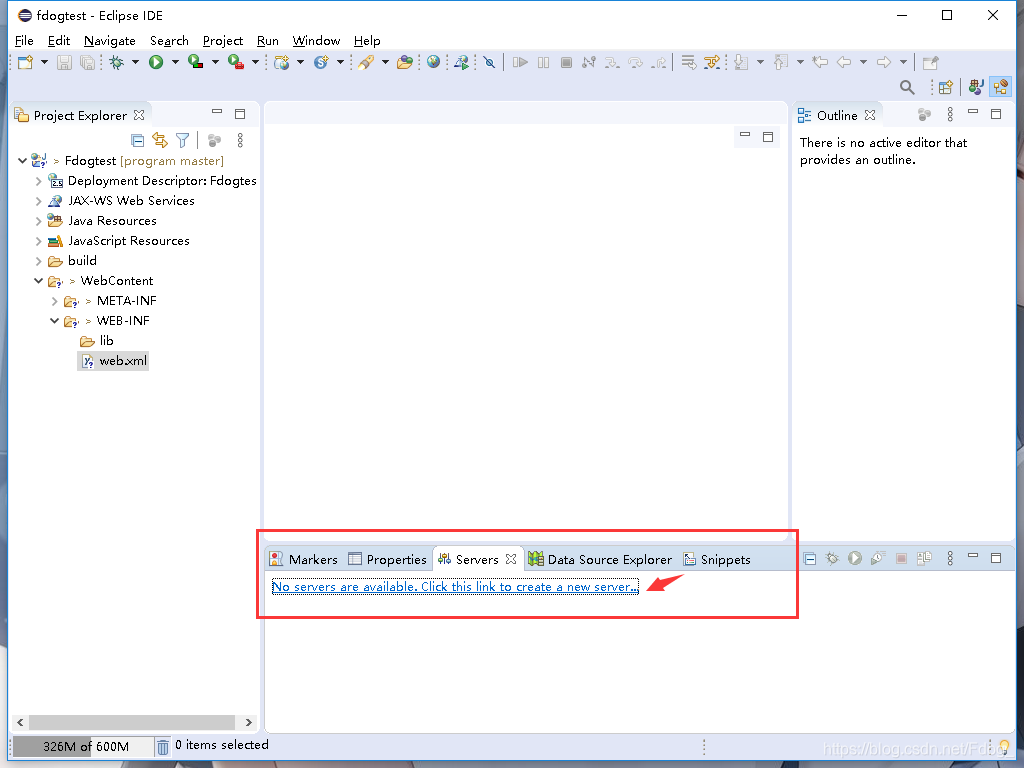Select web.xml in the project tree

[122, 361]
